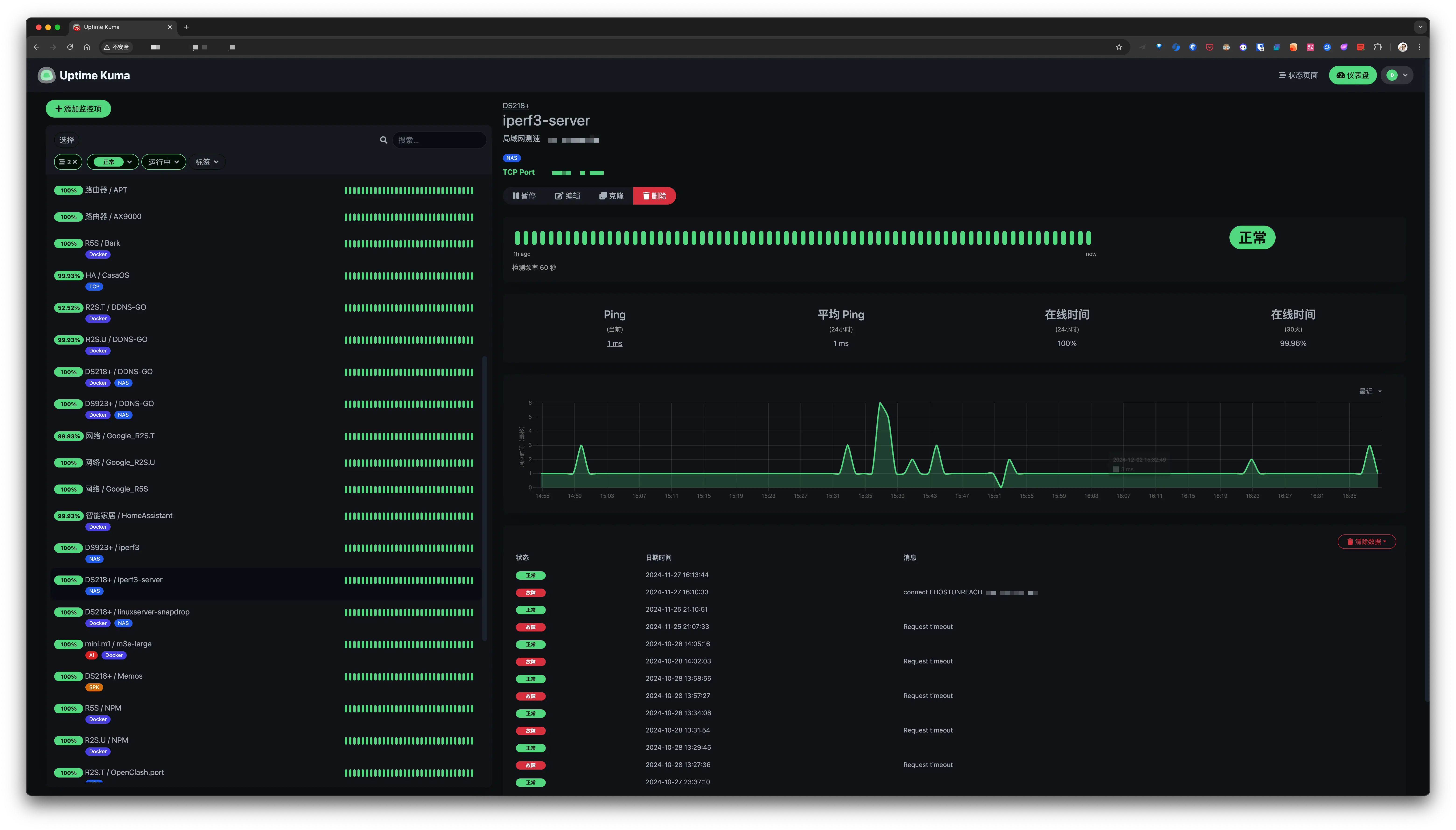Click the Uptime Kuma logo icon
The height and width of the screenshot is (830, 1456).
47,75
